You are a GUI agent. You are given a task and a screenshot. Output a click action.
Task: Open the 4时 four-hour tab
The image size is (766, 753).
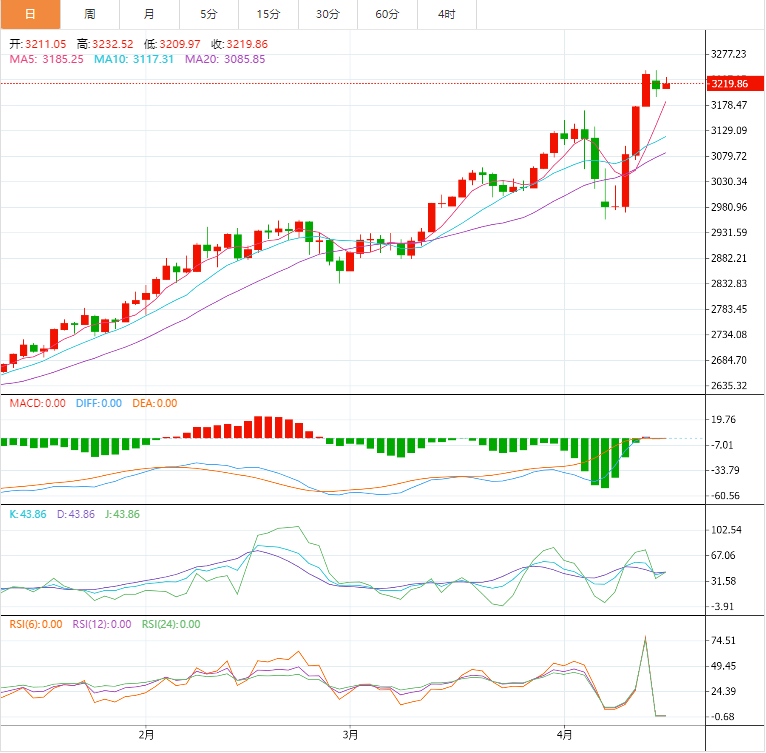446,14
